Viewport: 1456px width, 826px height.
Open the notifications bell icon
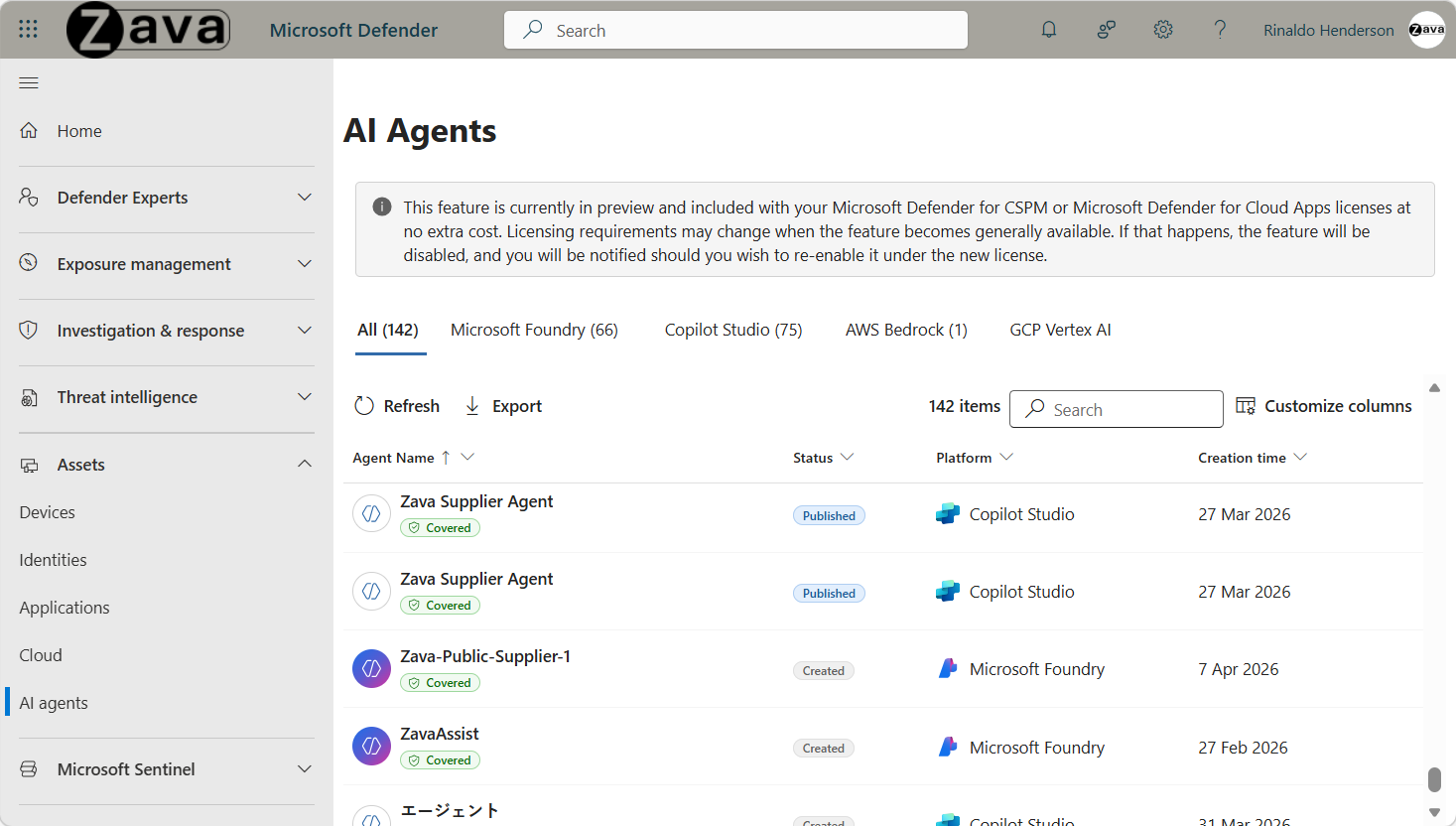(1049, 30)
